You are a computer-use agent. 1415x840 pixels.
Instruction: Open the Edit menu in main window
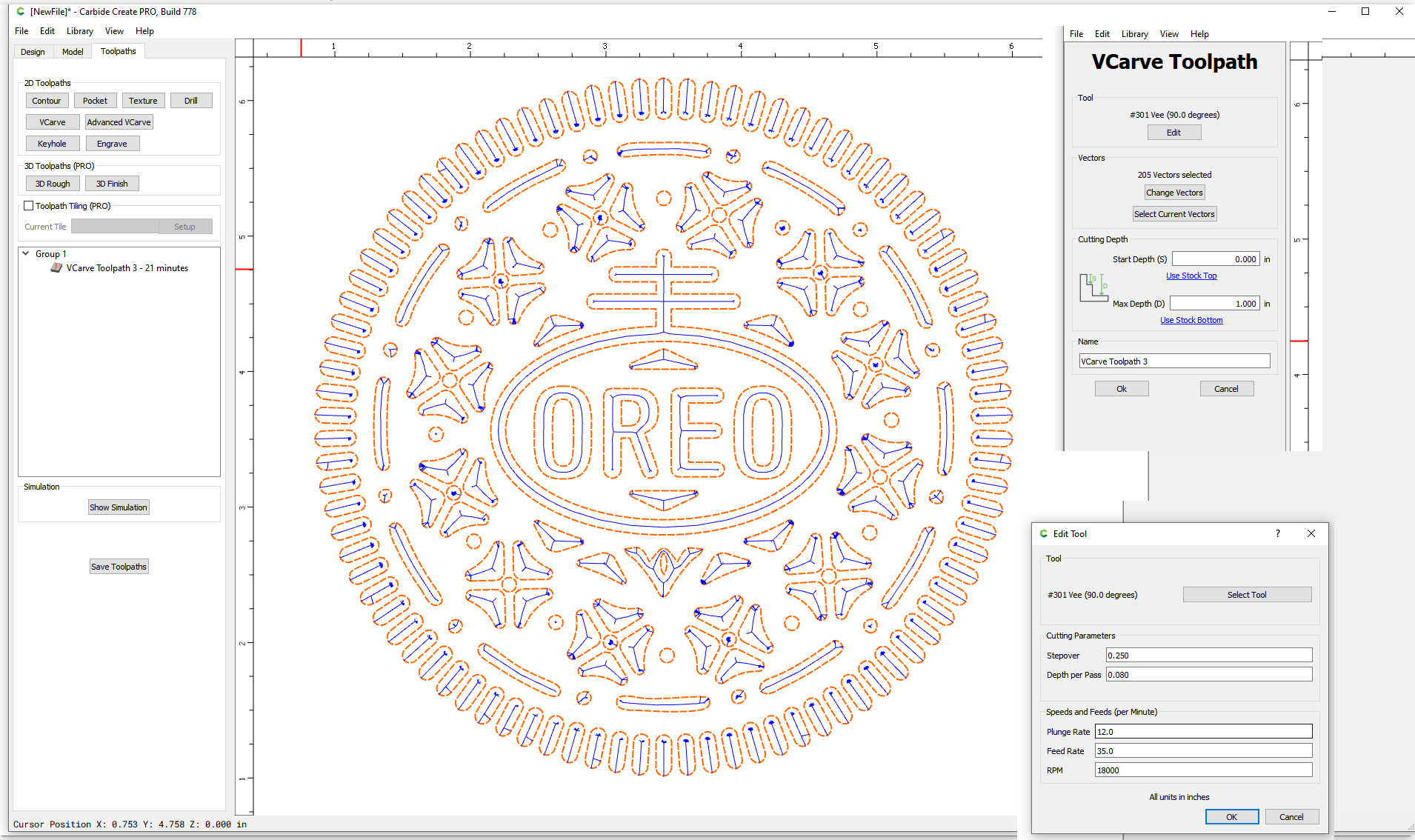pos(47,31)
